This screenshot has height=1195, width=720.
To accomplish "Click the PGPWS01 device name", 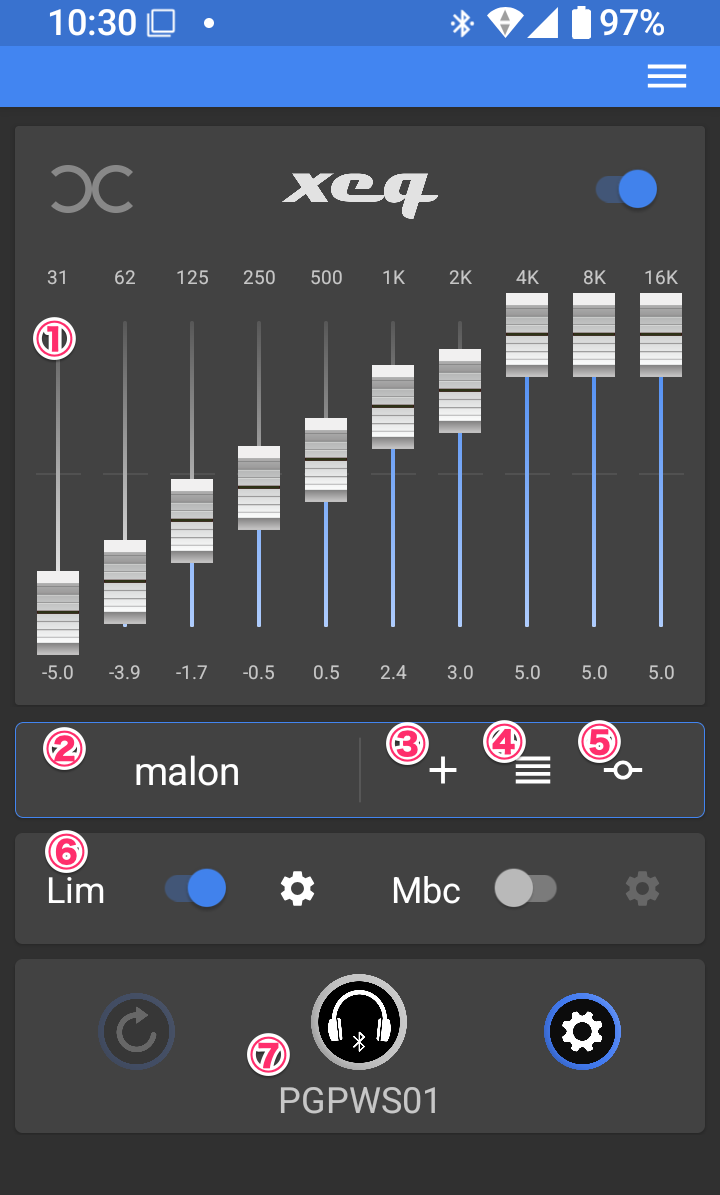I will point(359,1101).
